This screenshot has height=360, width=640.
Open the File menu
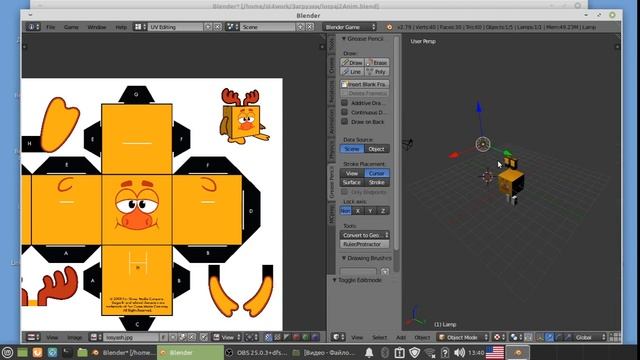coord(51,27)
